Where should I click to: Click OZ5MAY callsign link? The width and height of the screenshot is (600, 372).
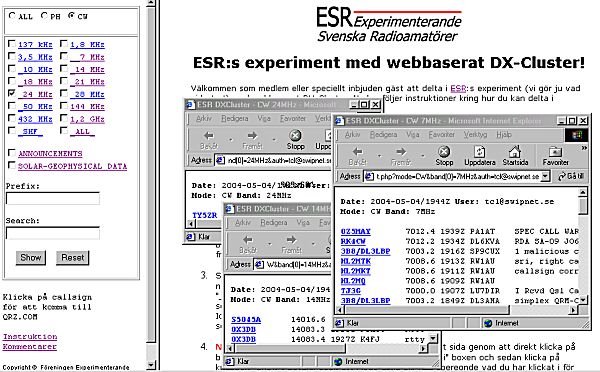coord(355,232)
